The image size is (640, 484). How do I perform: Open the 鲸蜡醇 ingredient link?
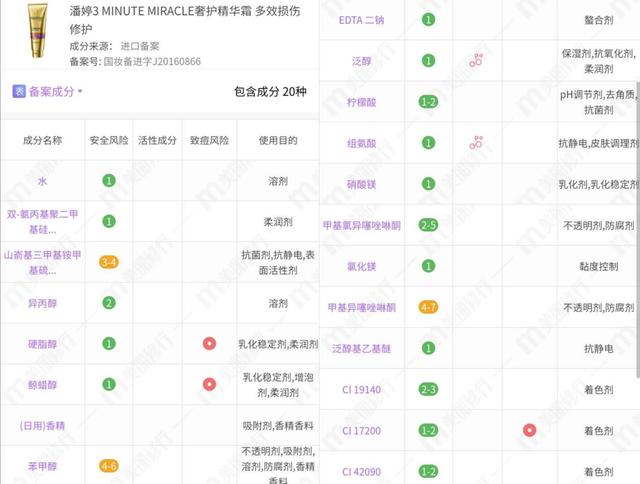[x=42, y=385]
